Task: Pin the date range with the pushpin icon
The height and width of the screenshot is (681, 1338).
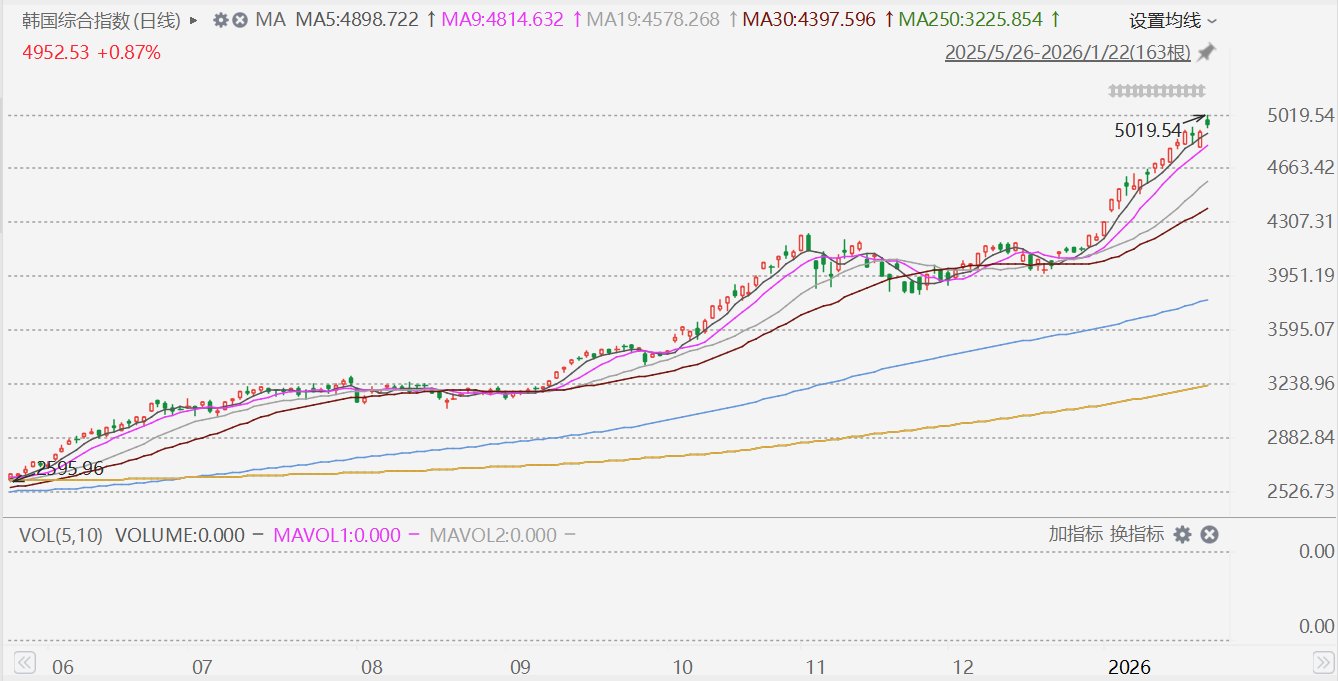Action: click(x=1207, y=52)
